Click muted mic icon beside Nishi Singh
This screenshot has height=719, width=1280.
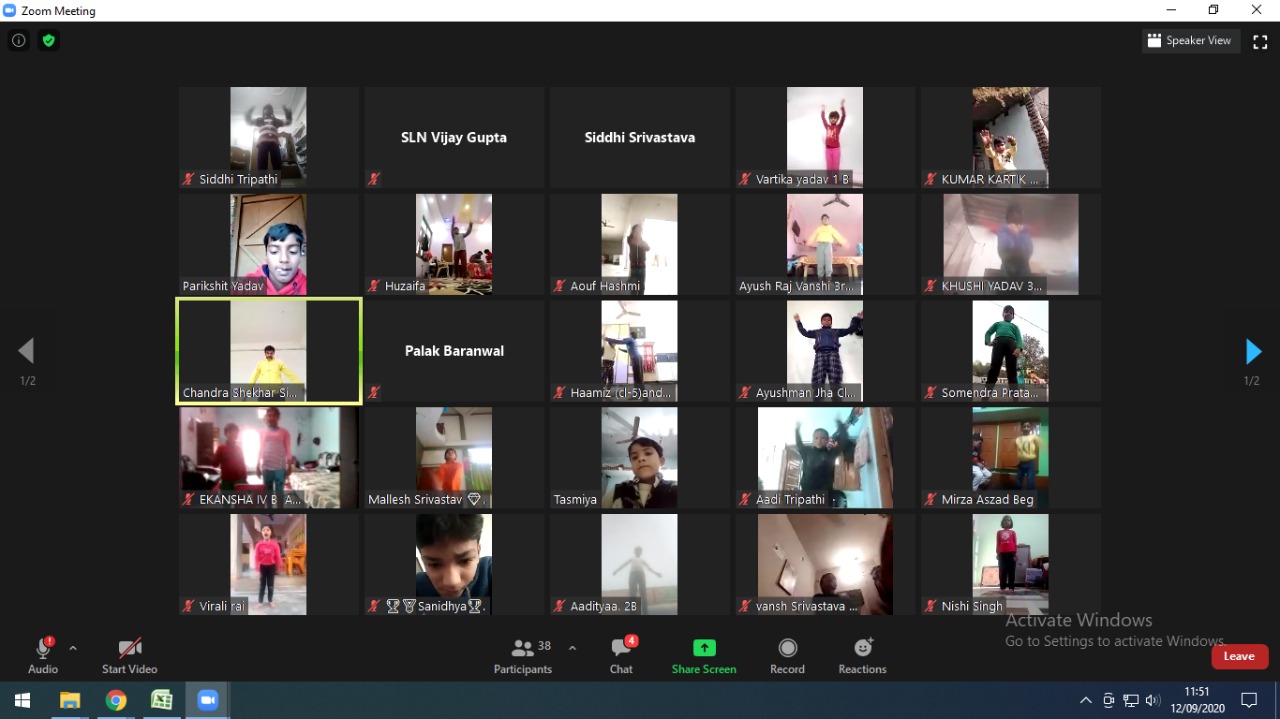(x=930, y=606)
